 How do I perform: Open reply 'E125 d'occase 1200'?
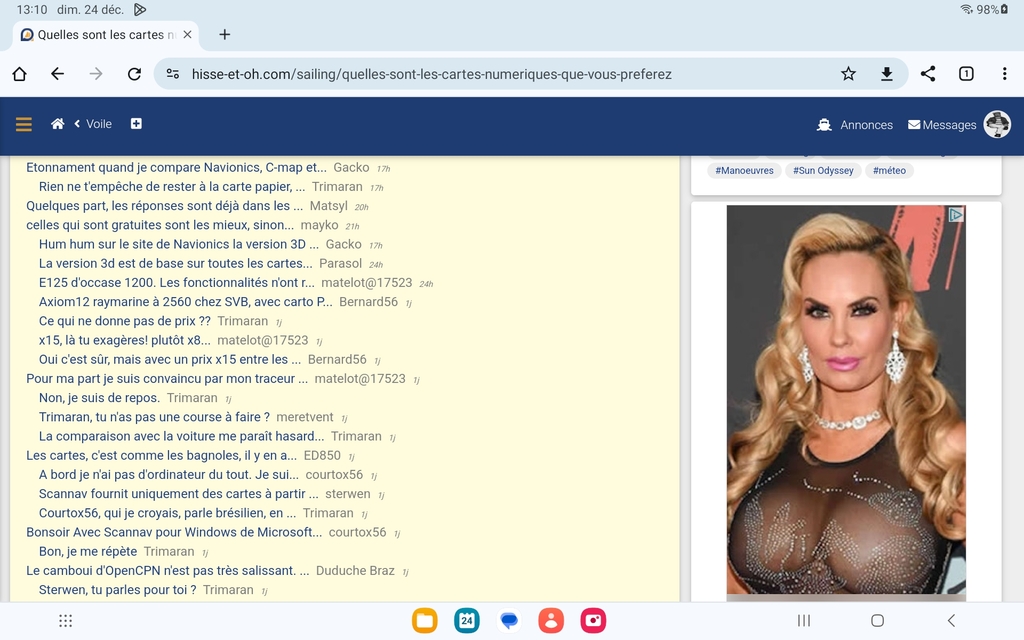click(x=176, y=283)
